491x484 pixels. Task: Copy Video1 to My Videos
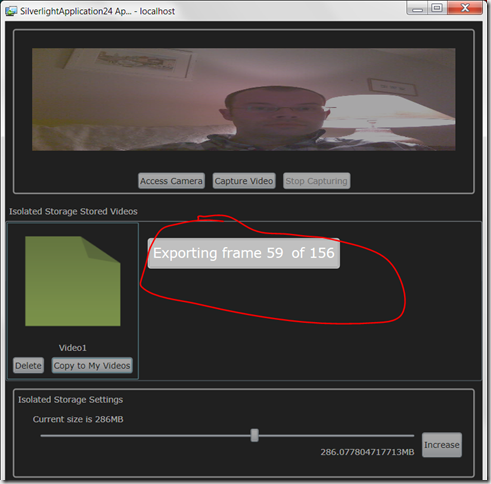tap(92, 365)
